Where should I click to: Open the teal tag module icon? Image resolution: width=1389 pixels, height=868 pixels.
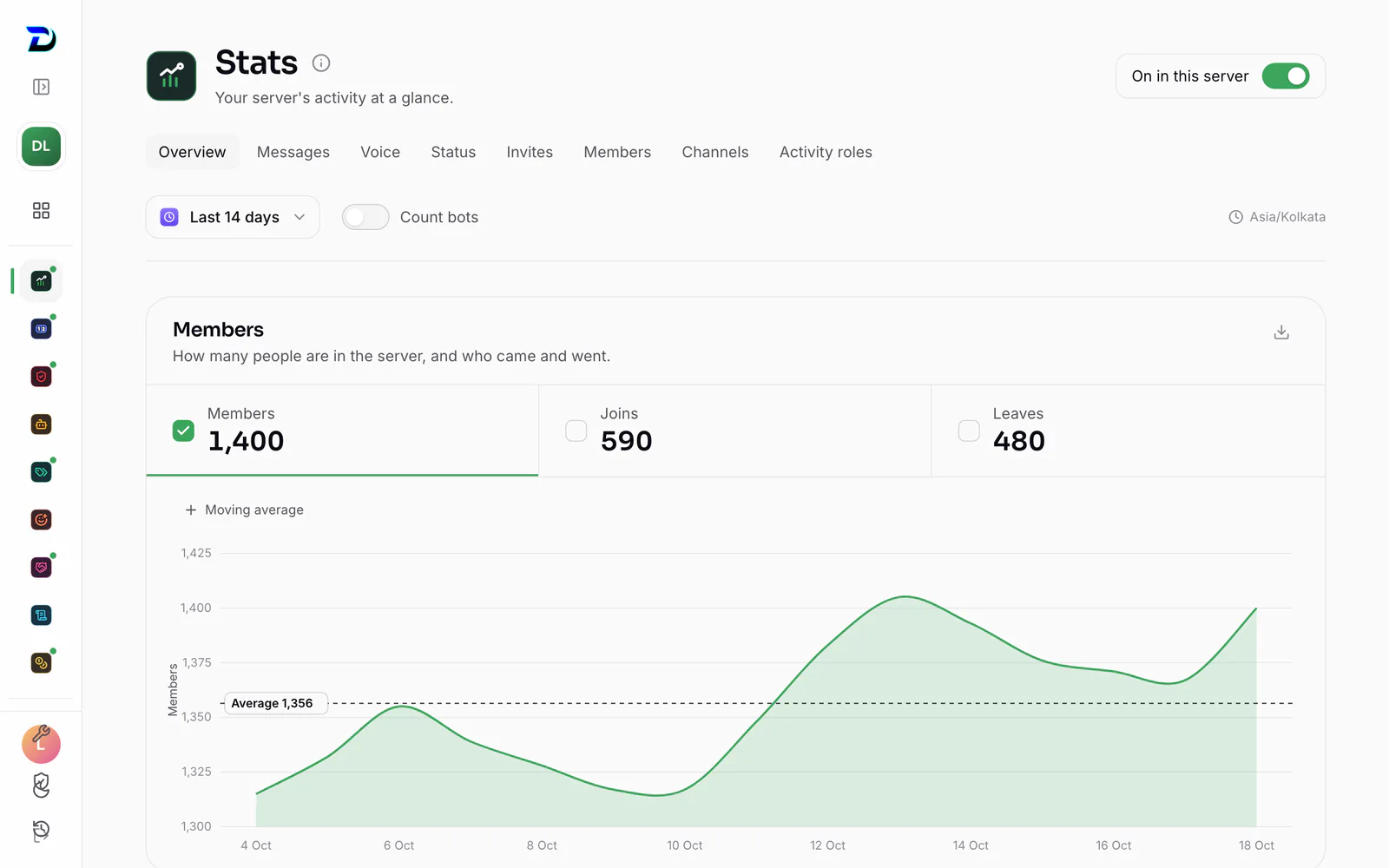point(41,472)
